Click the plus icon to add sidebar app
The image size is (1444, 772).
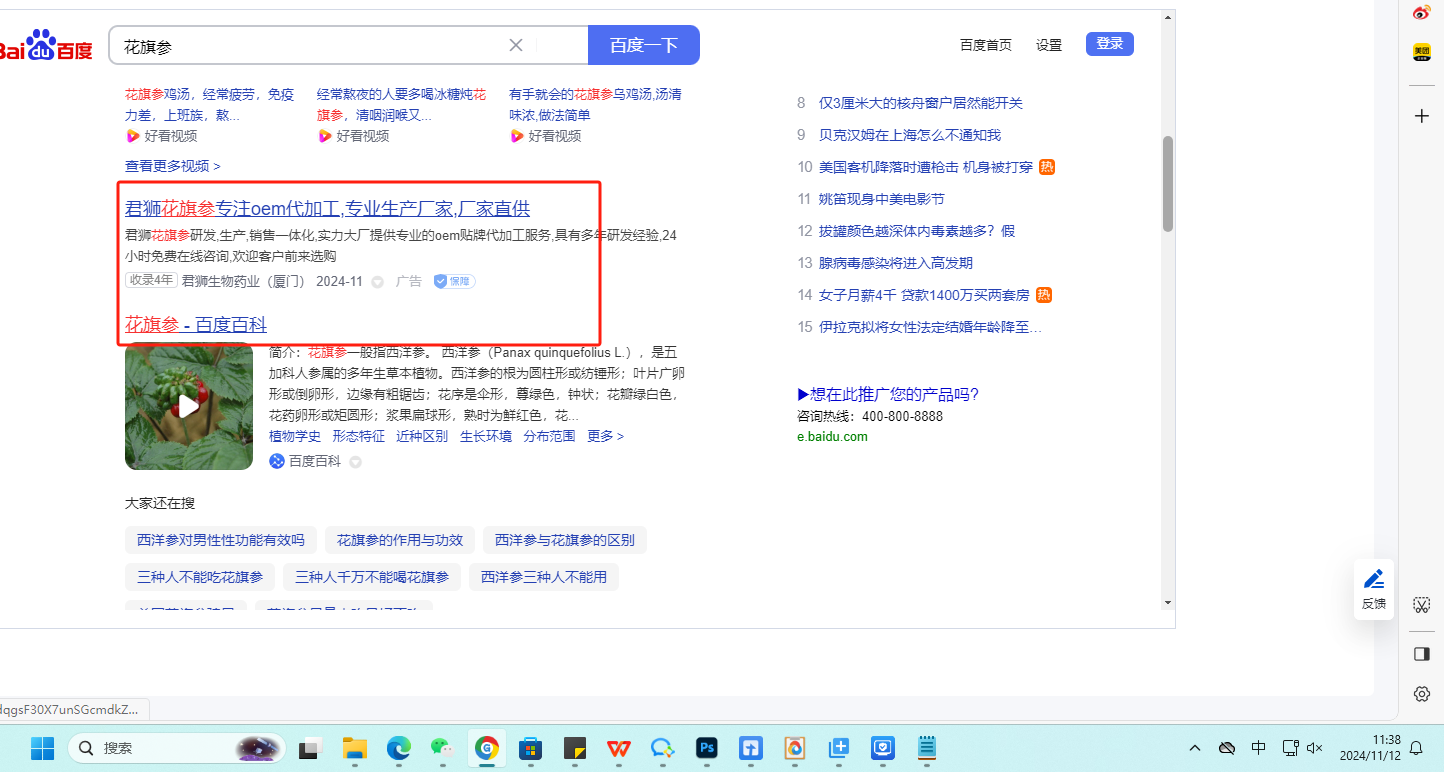pyautogui.click(x=1421, y=116)
